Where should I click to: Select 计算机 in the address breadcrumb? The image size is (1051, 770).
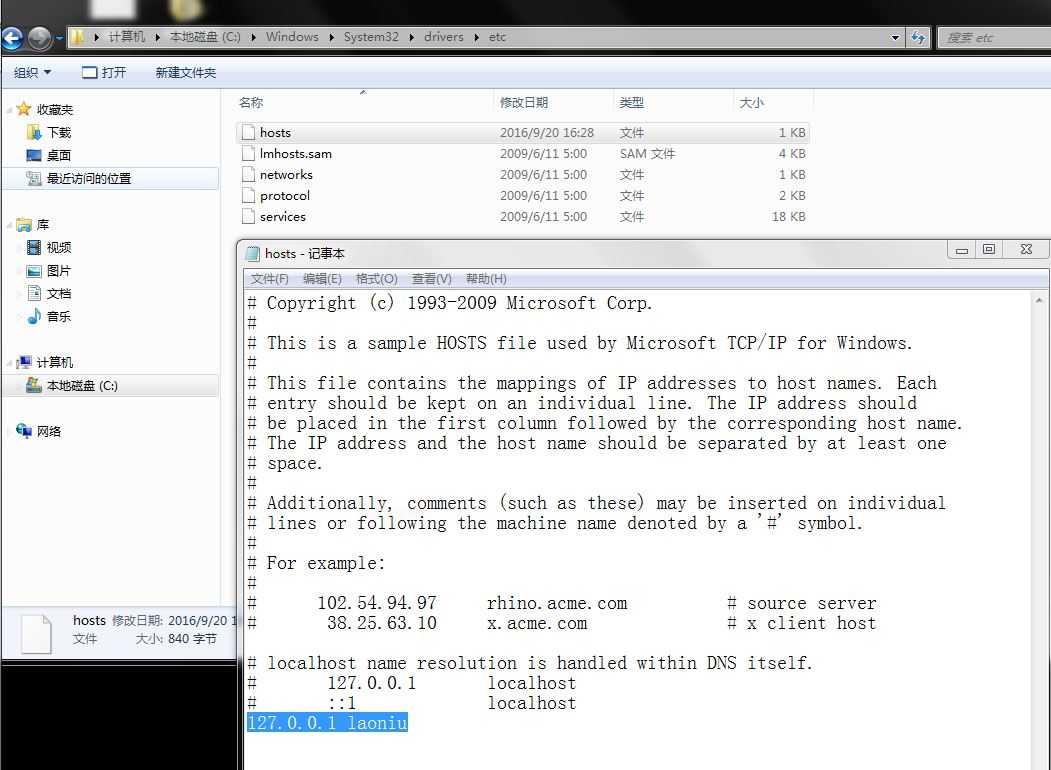click(x=127, y=37)
